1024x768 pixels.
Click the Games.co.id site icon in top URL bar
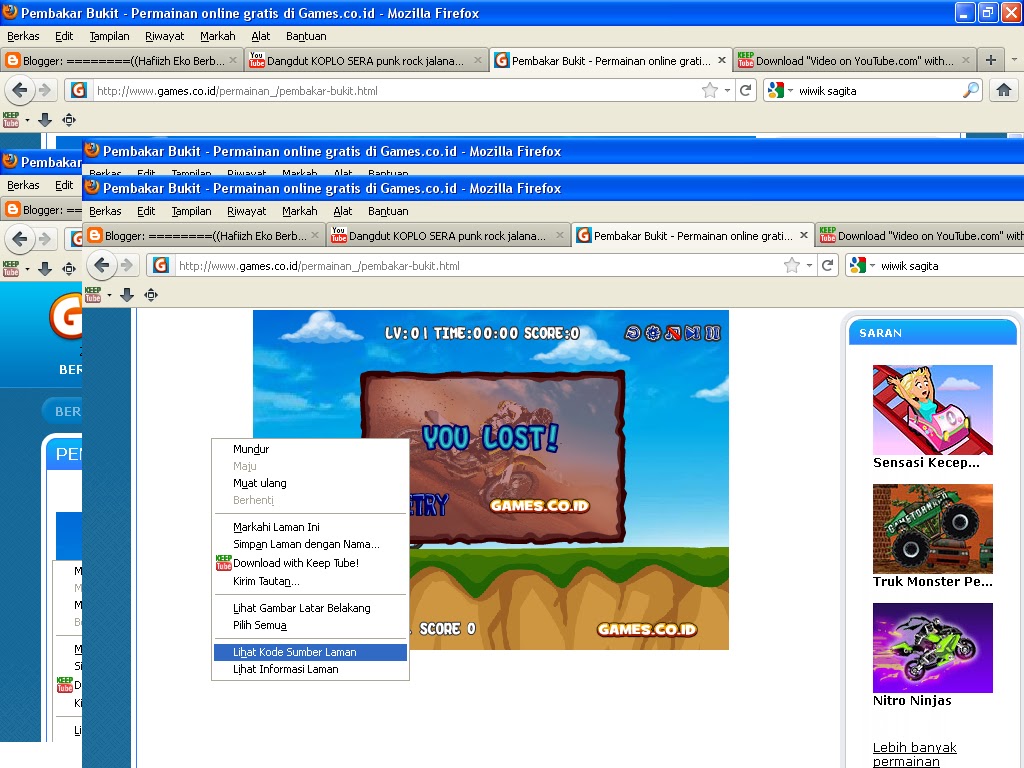click(78, 90)
